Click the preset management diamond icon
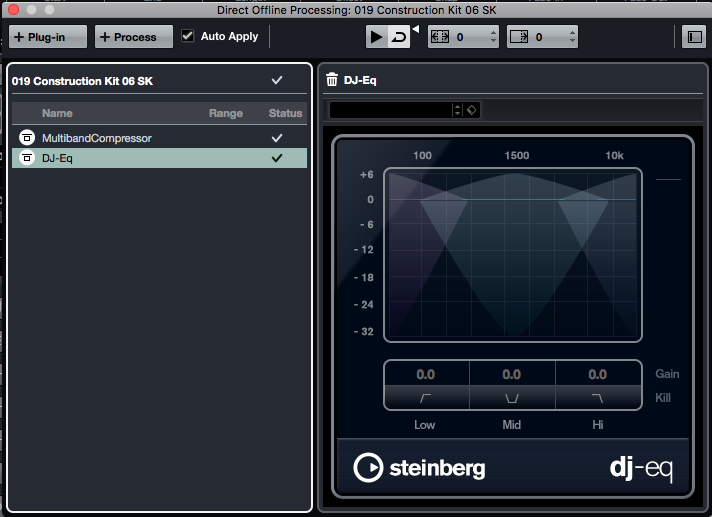The width and height of the screenshot is (712, 517). (x=472, y=110)
